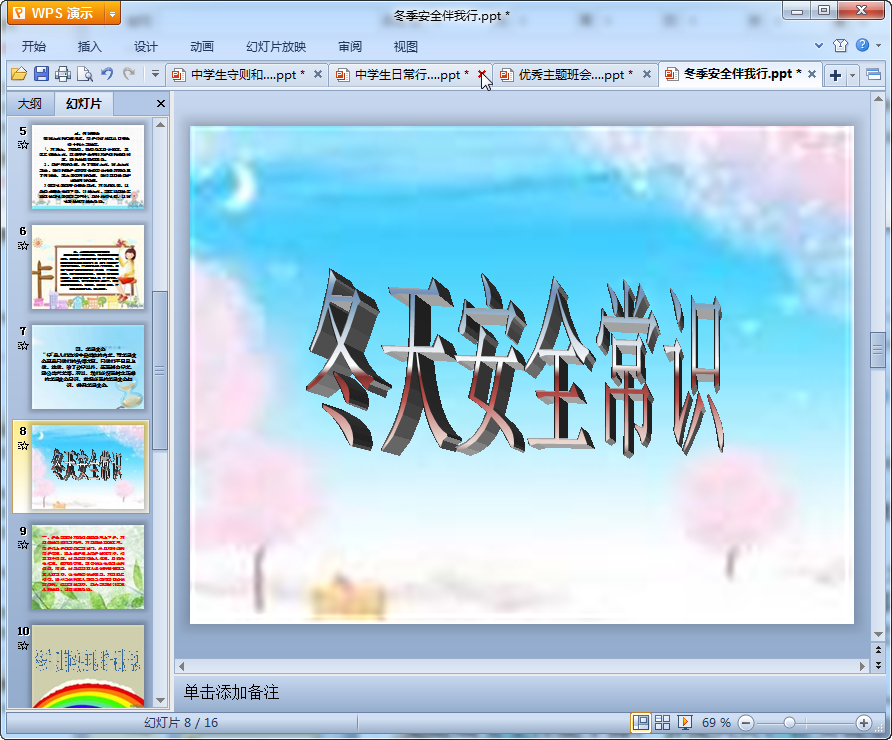
Task: Click the window switch icon at tab bar end
Action: pos(873,75)
